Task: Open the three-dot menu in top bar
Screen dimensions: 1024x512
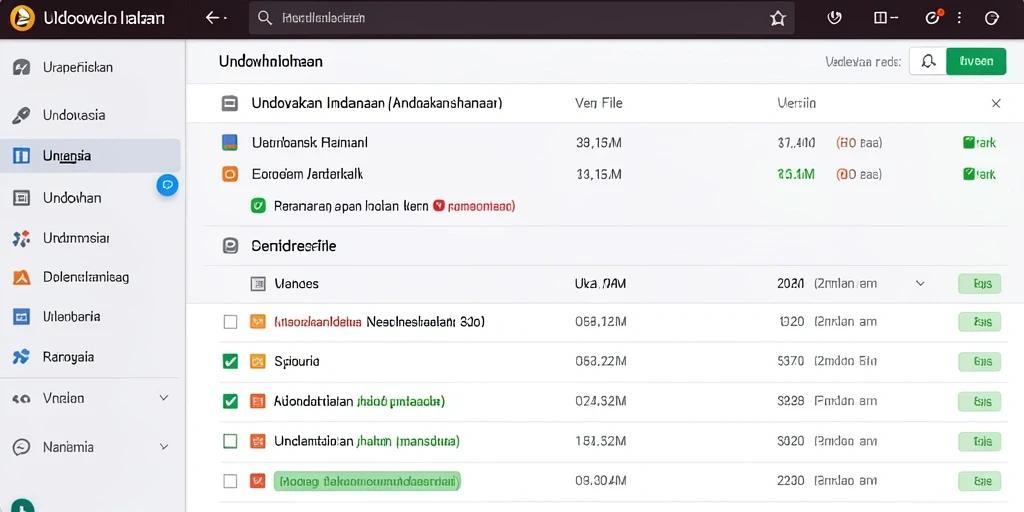Action: [959, 18]
